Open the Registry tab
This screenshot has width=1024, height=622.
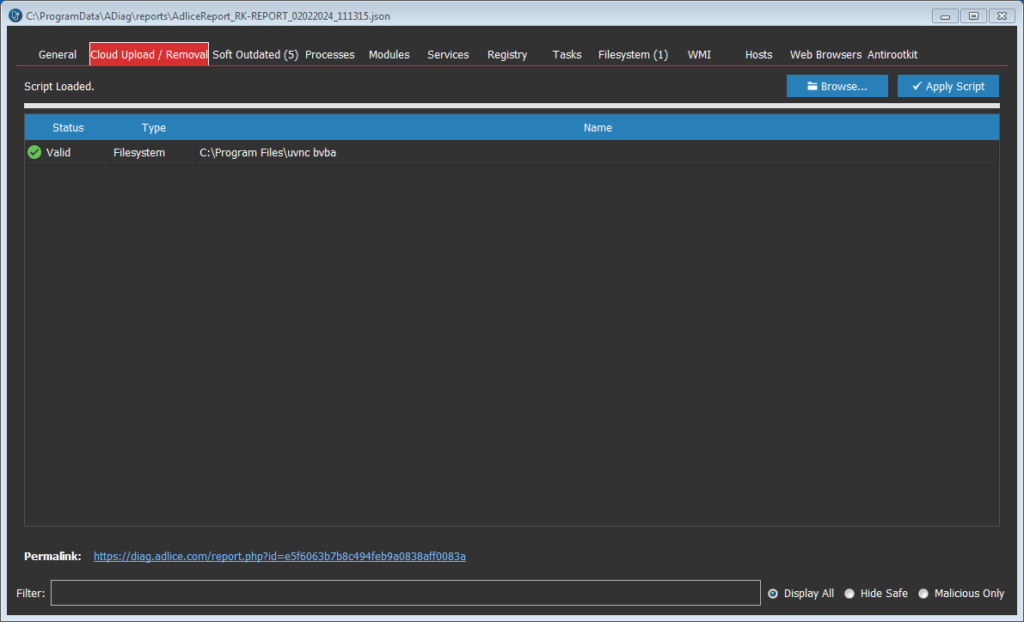click(507, 55)
